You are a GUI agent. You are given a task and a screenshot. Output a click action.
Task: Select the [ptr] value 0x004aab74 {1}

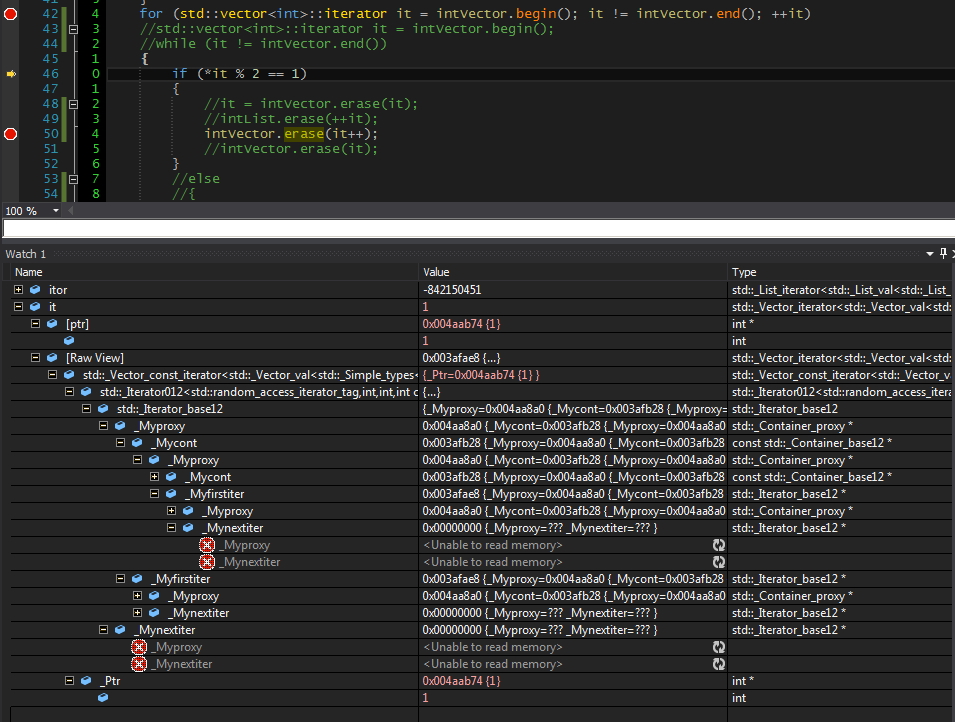tap(461, 324)
